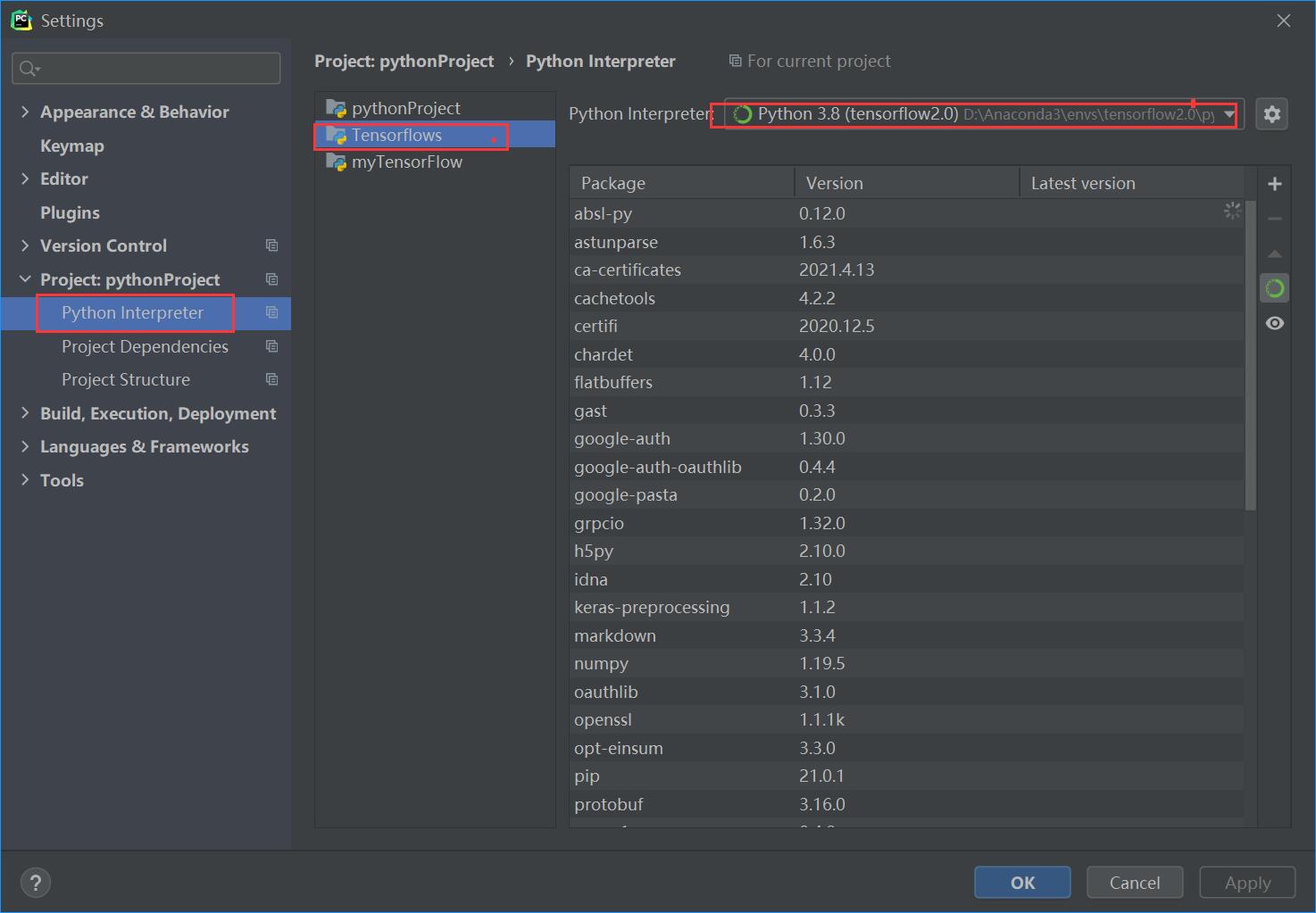Image resolution: width=1316 pixels, height=913 pixels.
Task: Toggle show early releases eye icon
Action: coord(1275,323)
